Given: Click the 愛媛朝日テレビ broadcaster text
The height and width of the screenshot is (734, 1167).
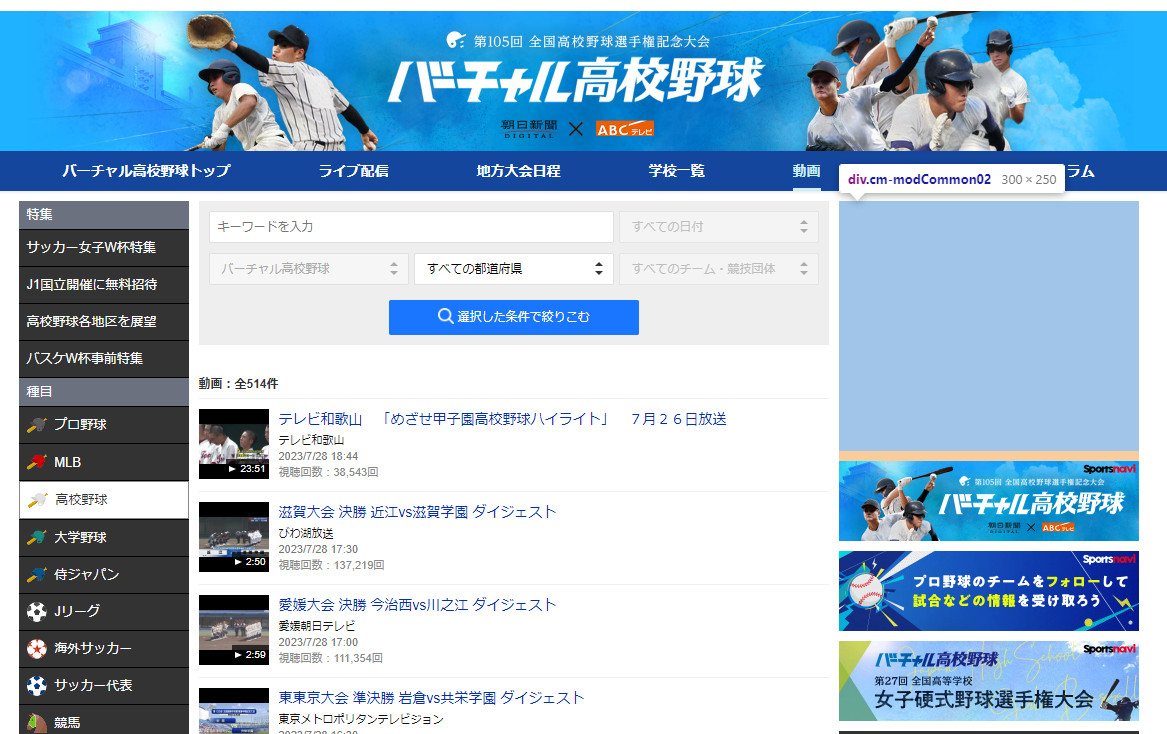Looking at the screenshot, I should pyautogui.click(x=317, y=626).
